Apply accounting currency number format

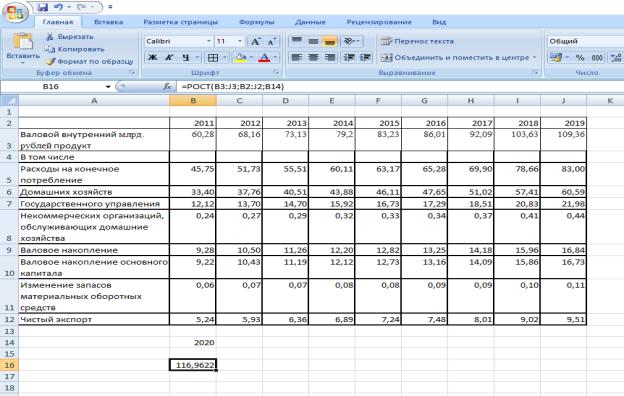point(556,58)
